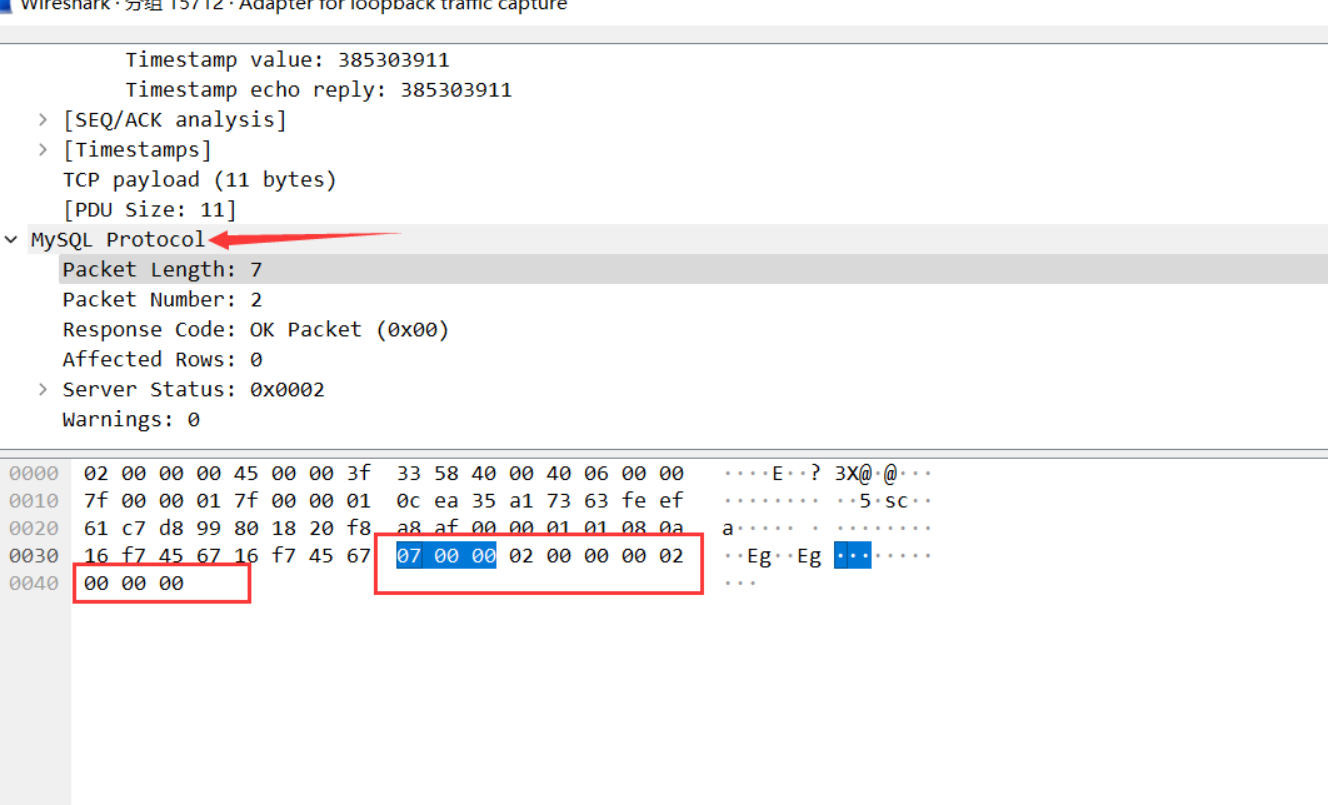Expand the Server Status: 0x0002 field

coord(42,389)
